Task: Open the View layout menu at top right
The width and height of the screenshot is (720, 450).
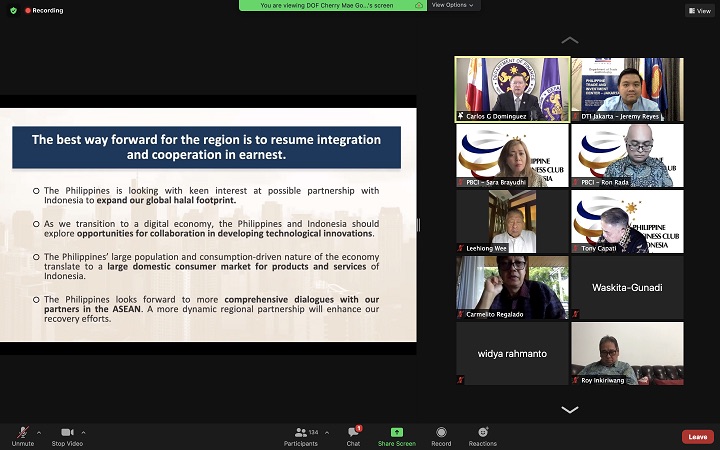Action: click(700, 11)
